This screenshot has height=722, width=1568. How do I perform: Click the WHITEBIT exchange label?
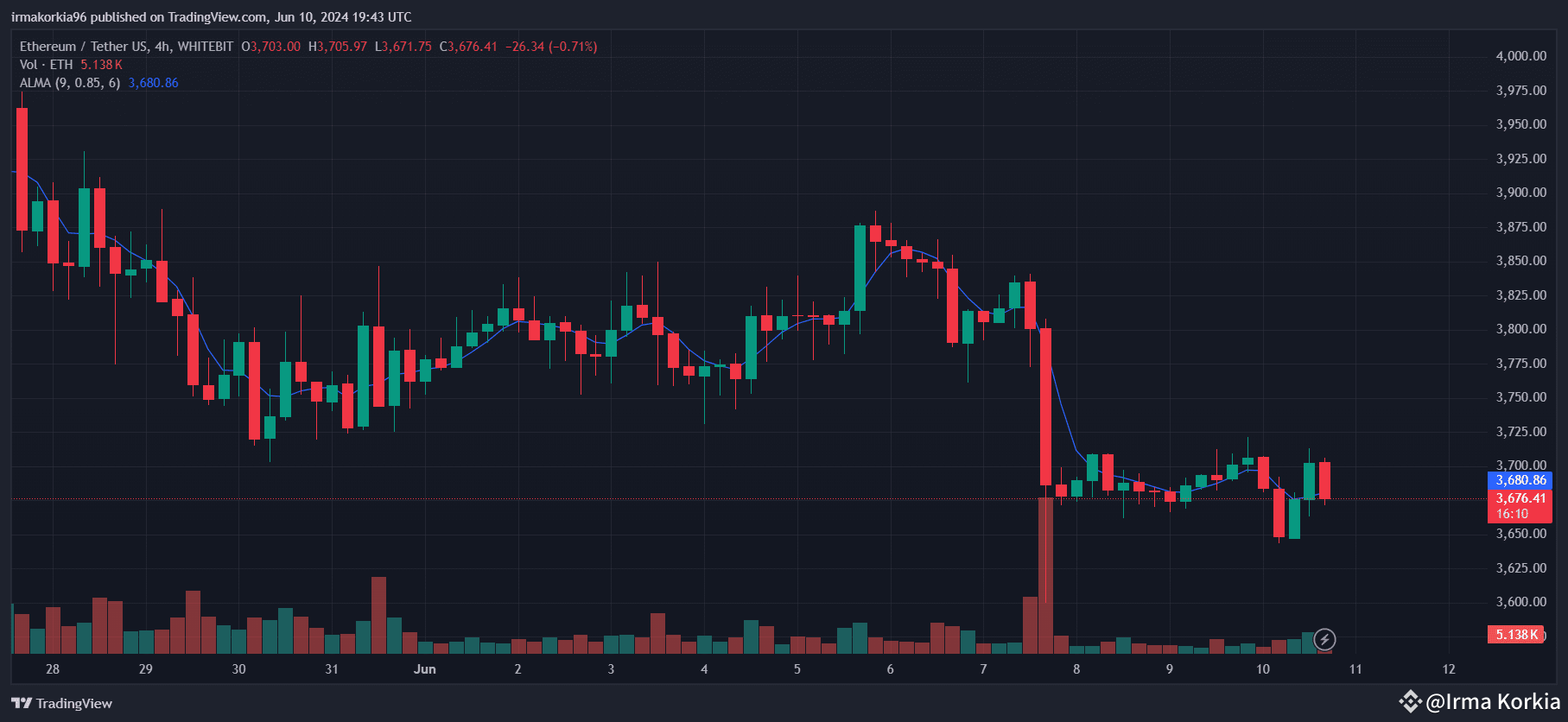click(x=206, y=47)
